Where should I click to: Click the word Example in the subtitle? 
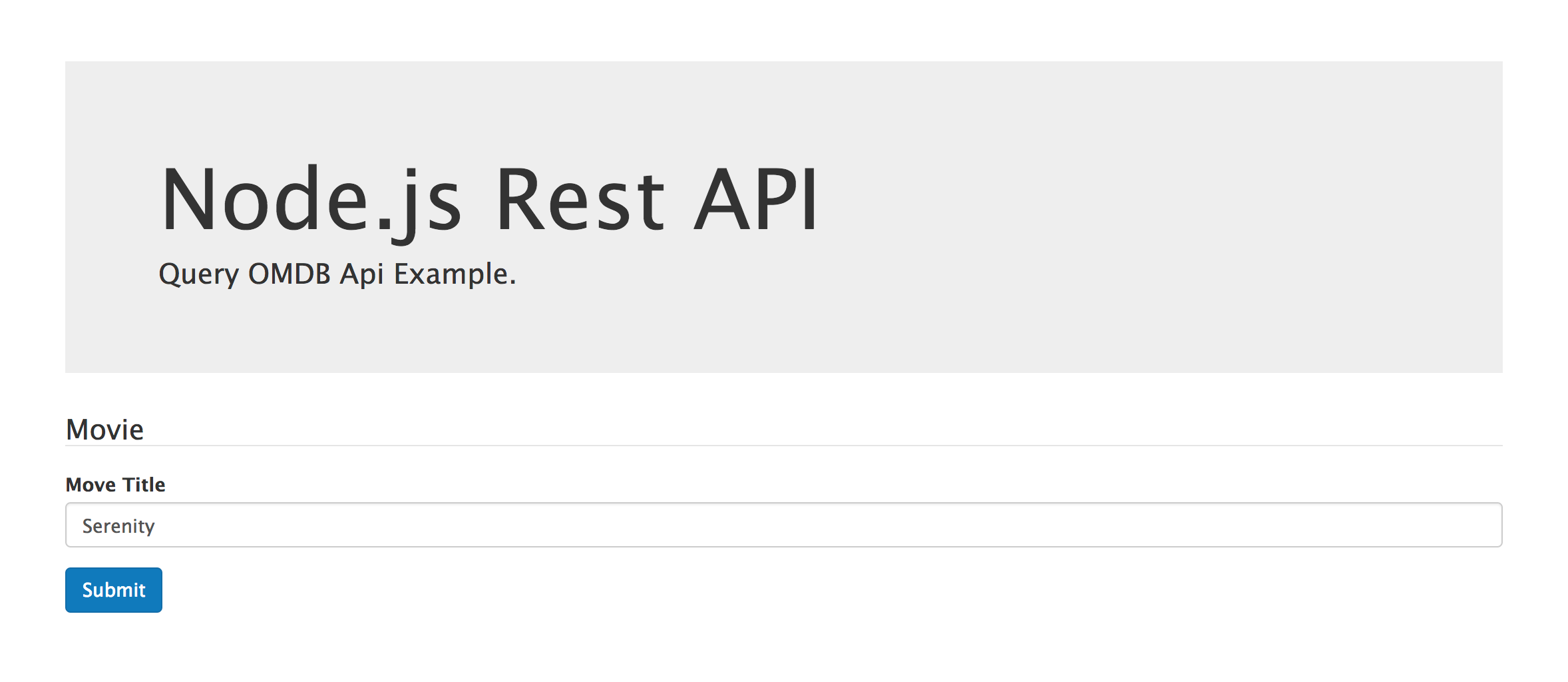coord(451,274)
